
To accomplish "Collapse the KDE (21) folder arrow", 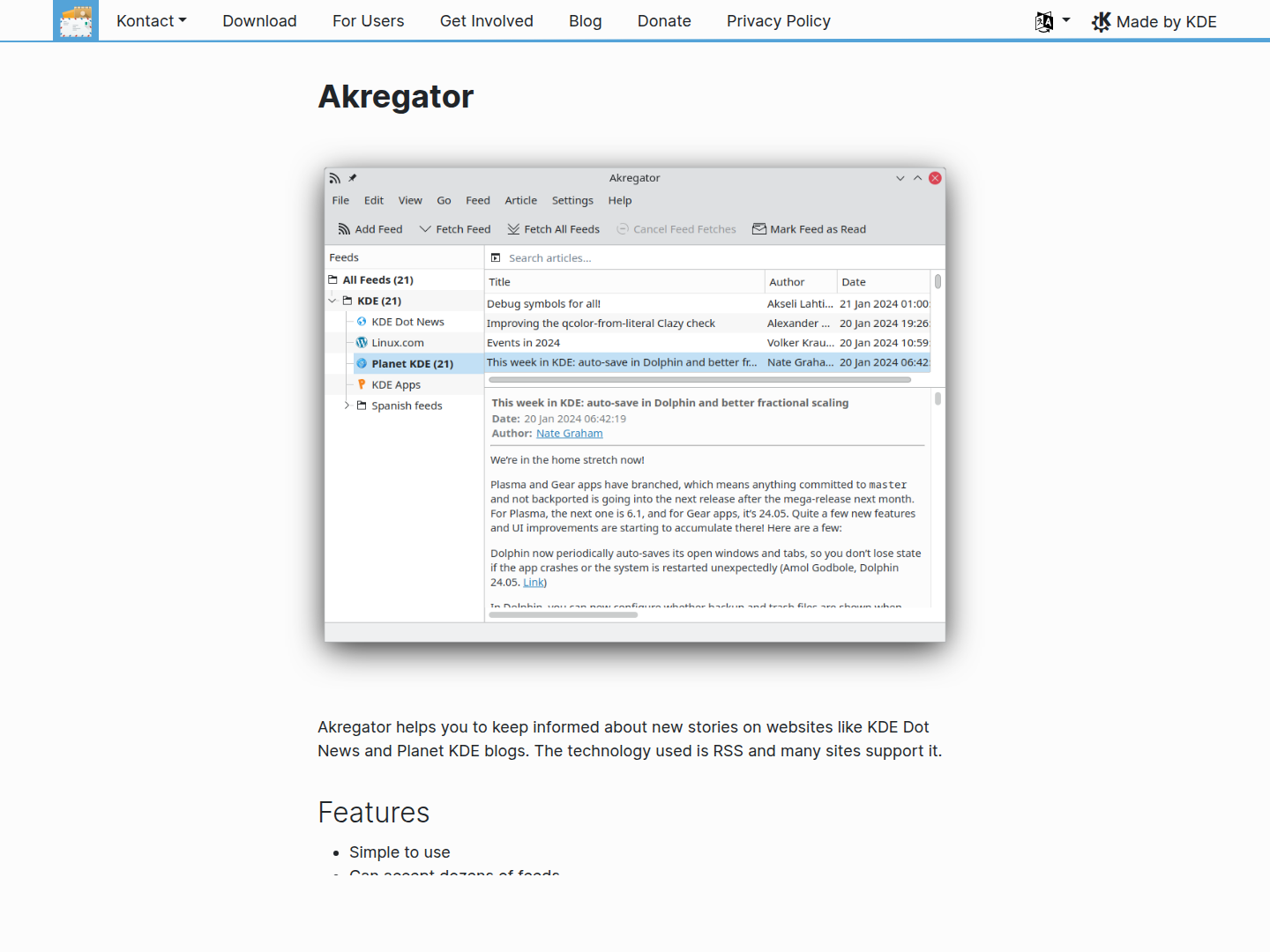I will coord(332,301).
